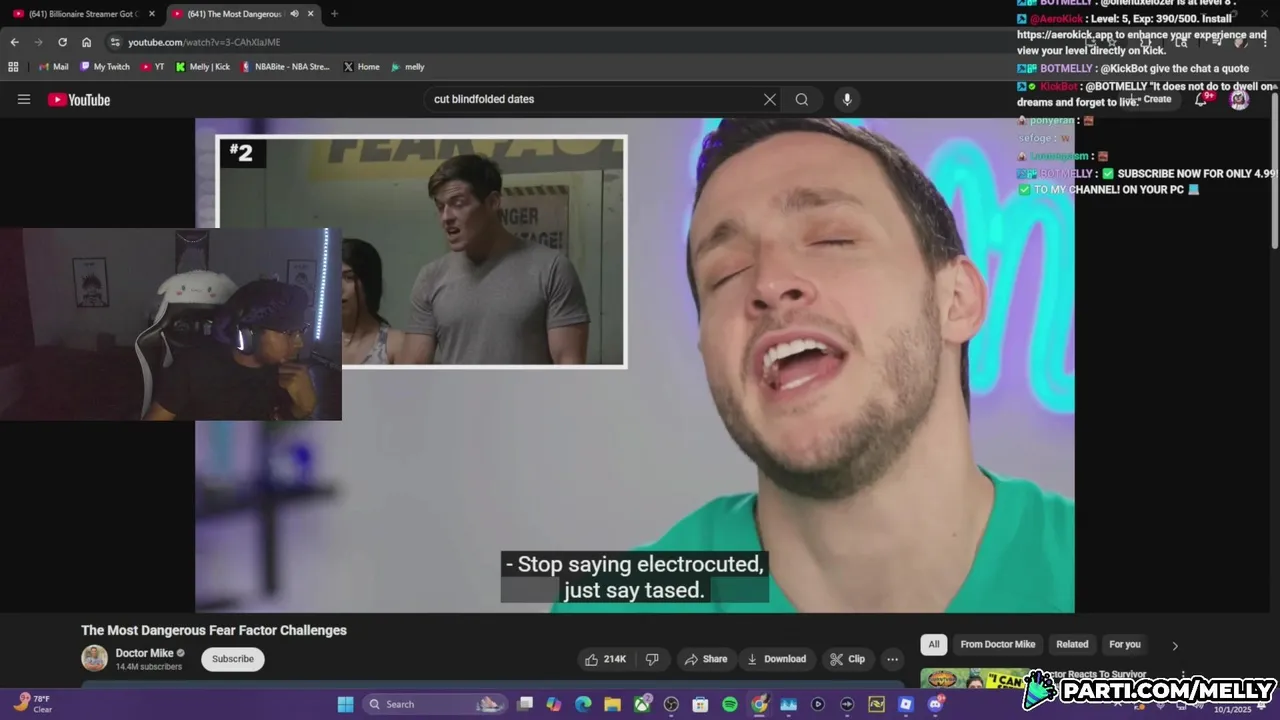The image size is (1280, 720).
Task: Create a Clip of the video
Action: click(x=847, y=659)
